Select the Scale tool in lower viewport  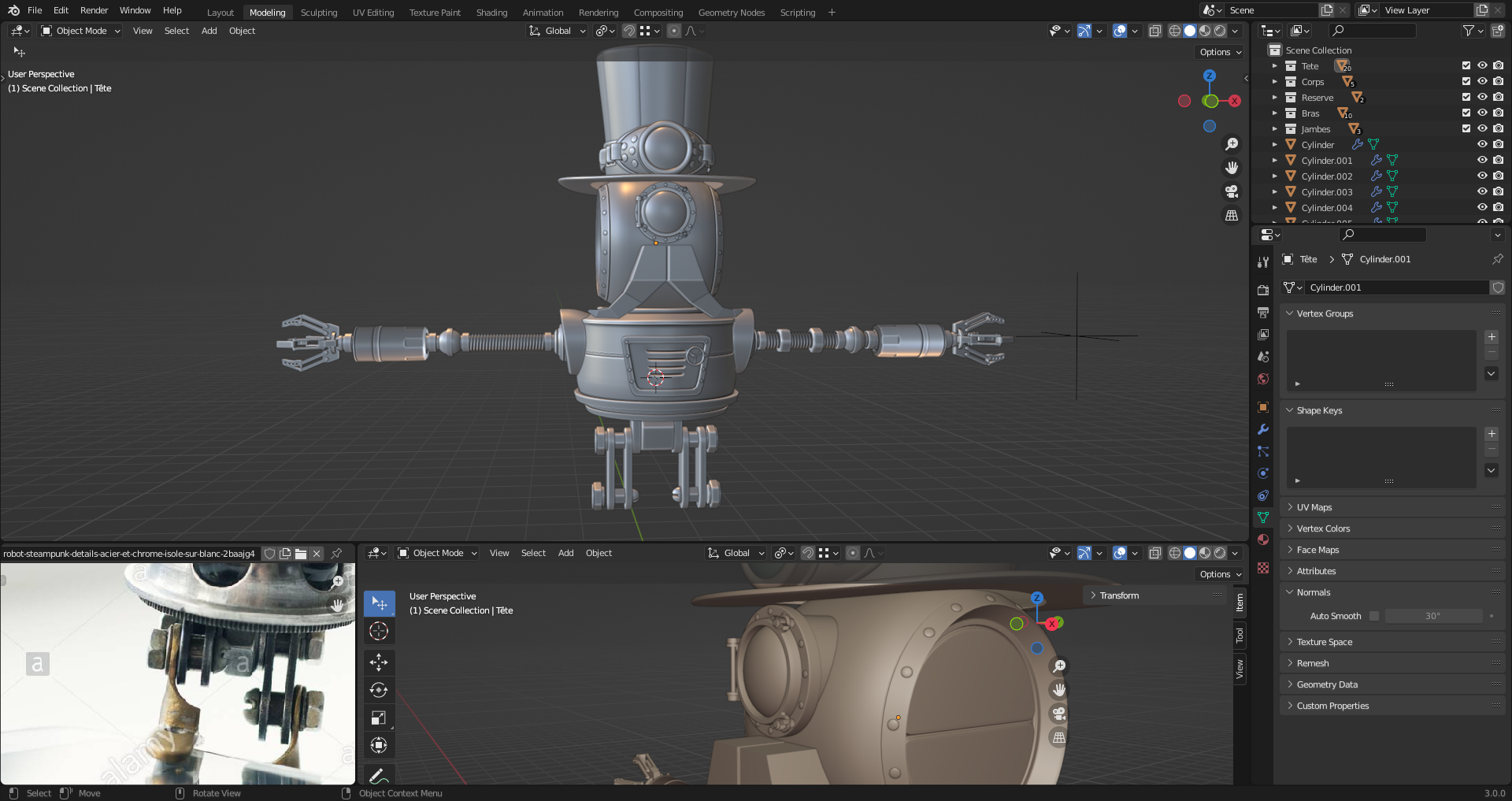click(379, 718)
